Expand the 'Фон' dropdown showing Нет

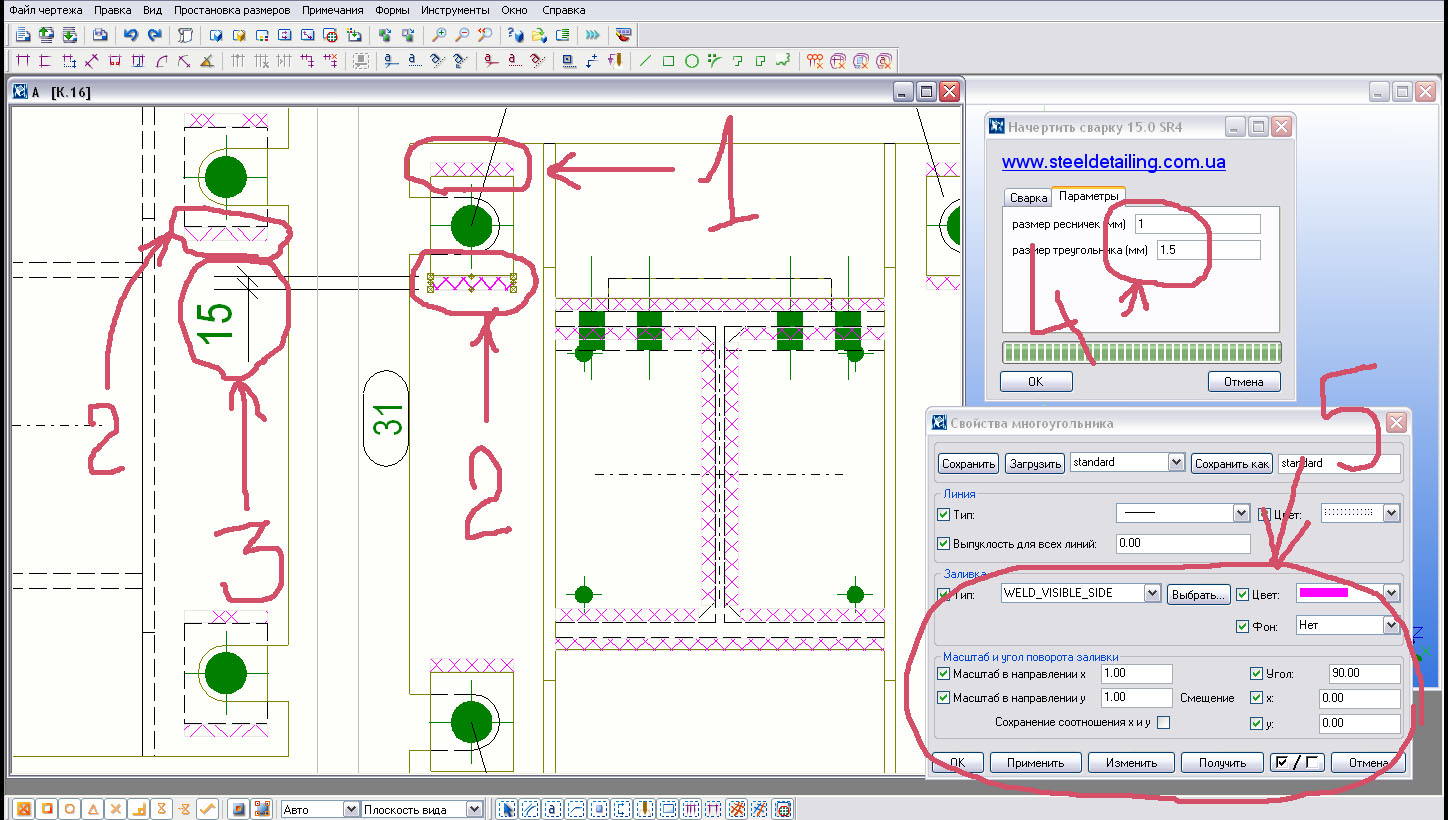[1390, 625]
